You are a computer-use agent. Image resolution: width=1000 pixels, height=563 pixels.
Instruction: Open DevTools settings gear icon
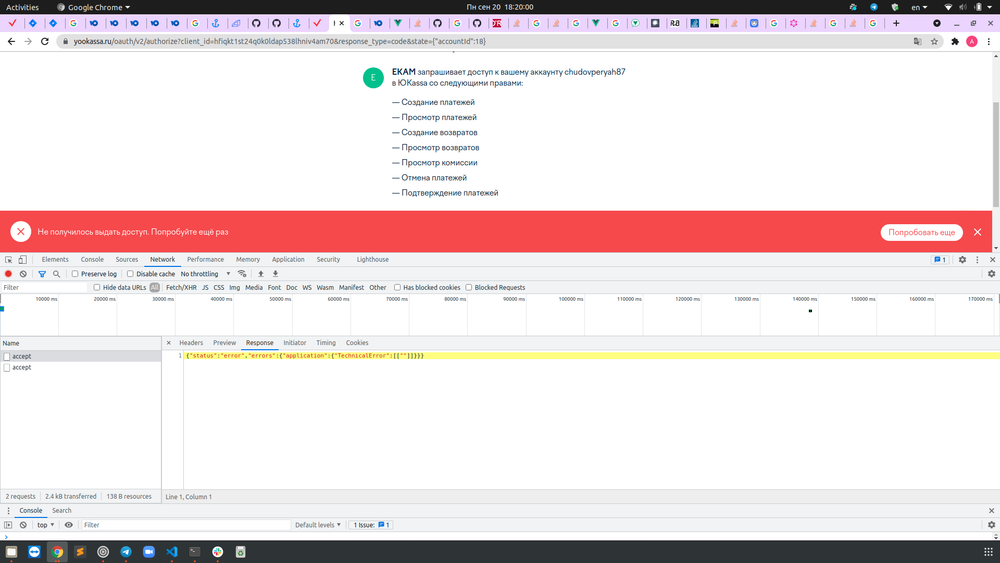[962, 259]
